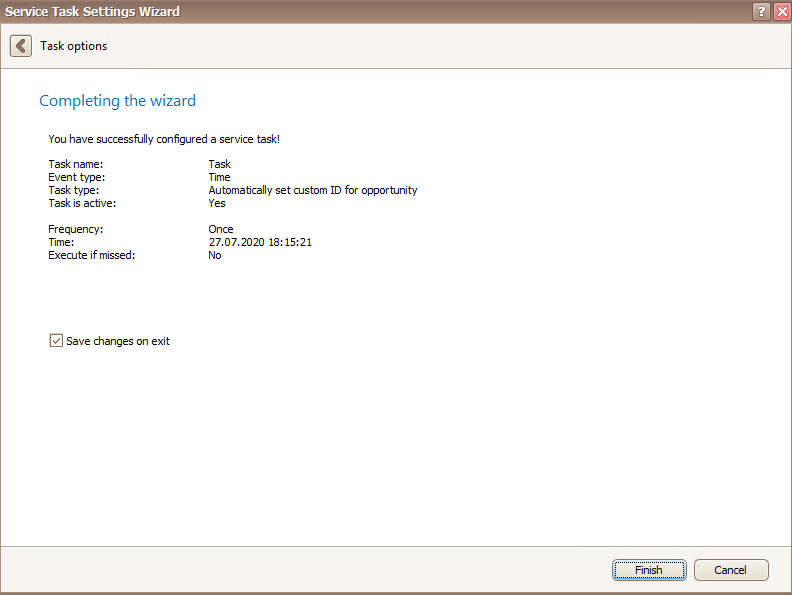Select the 'Execute if missed:' label
Image resolution: width=792 pixels, height=595 pixels.
91,255
